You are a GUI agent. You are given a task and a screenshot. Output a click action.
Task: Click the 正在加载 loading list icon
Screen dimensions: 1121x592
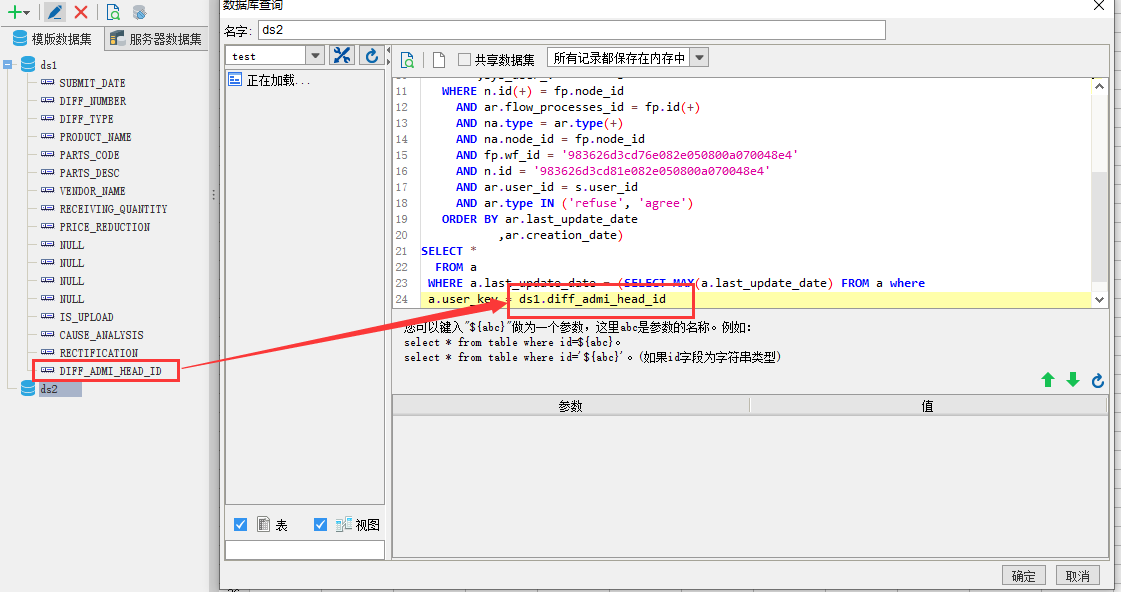pyautogui.click(x=234, y=79)
